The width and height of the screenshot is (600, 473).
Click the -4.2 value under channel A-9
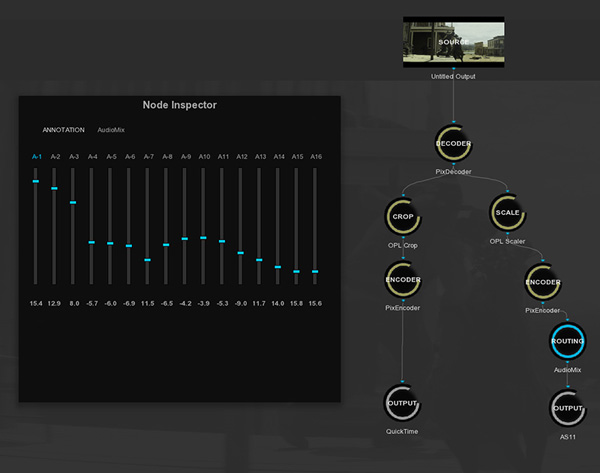coord(185,303)
